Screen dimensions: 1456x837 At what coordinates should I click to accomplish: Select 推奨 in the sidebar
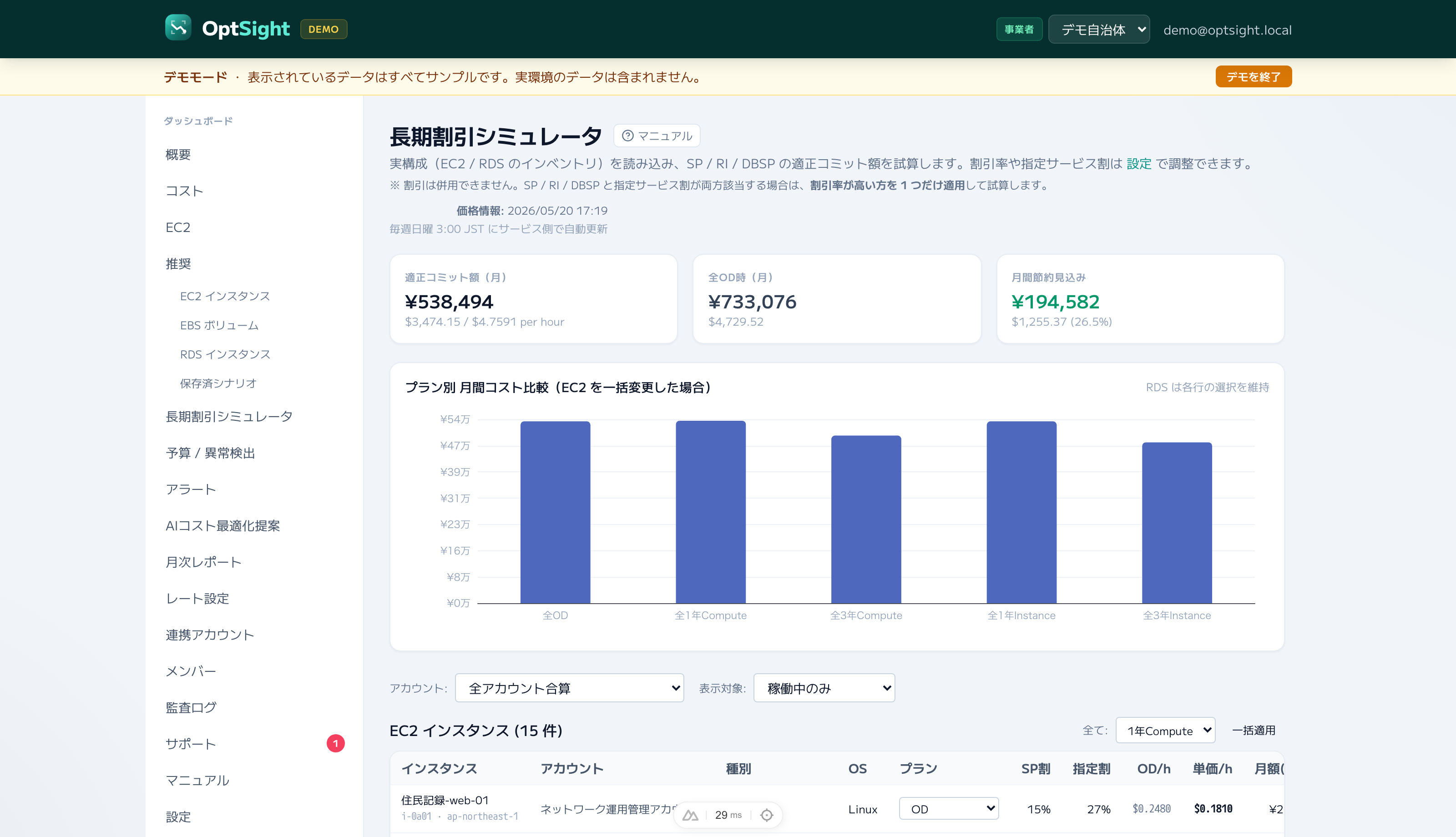click(178, 264)
